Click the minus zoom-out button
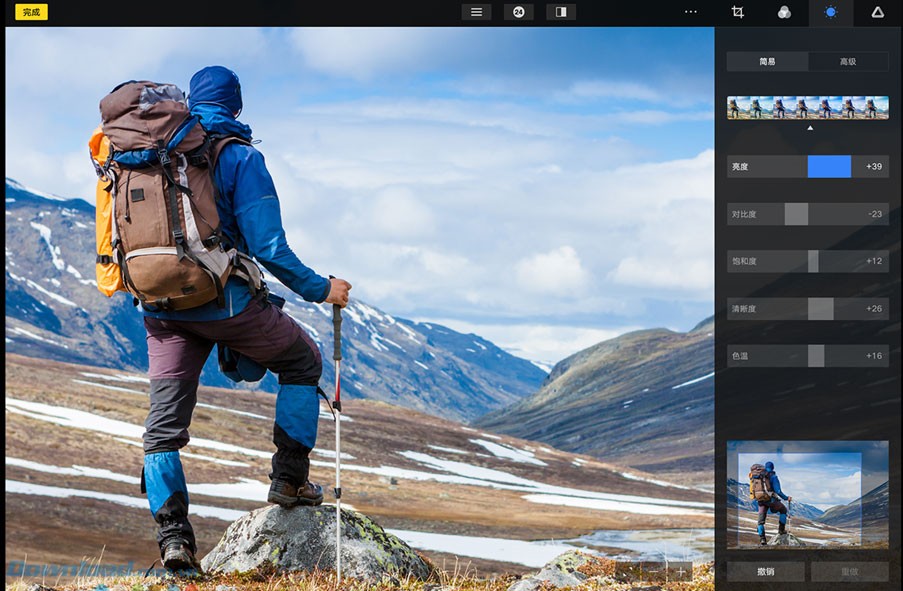The height and width of the screenshot is (591, 903). click(x=654, y=571)
